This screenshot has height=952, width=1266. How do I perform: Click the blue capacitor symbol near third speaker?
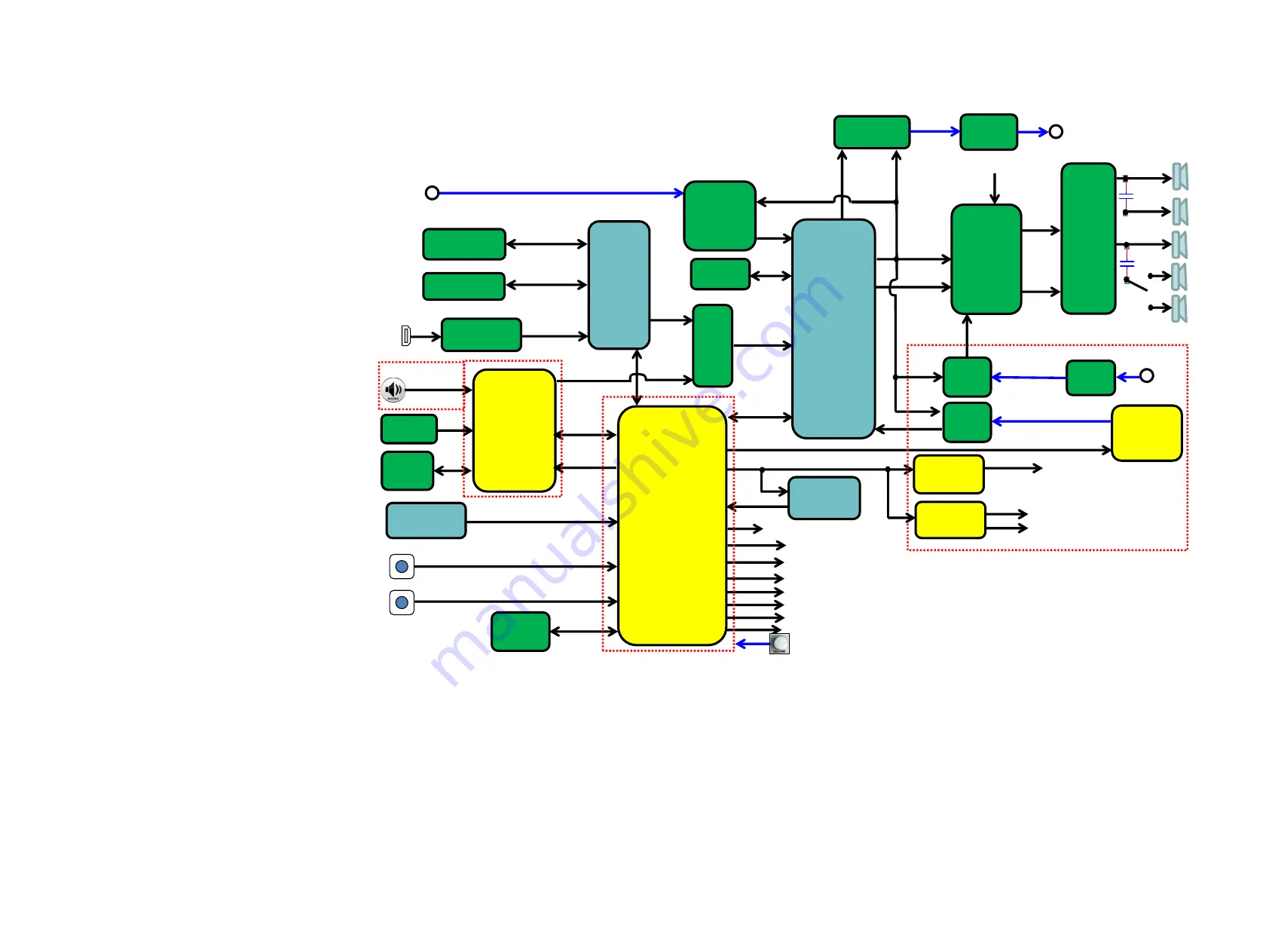point(1127,263)
